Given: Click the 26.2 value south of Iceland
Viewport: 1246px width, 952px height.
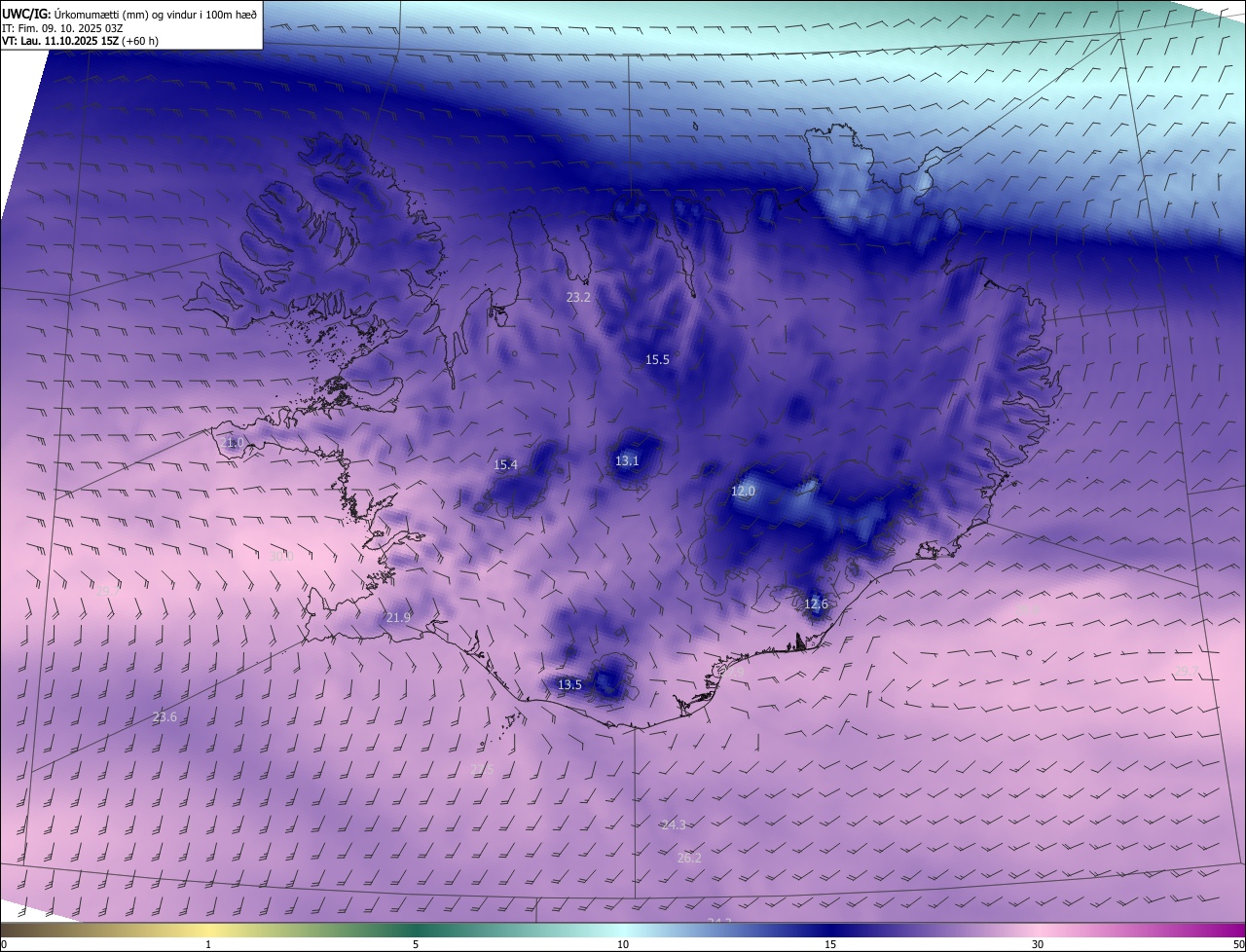Looking at the screenshot, I should tap(689, 858).
